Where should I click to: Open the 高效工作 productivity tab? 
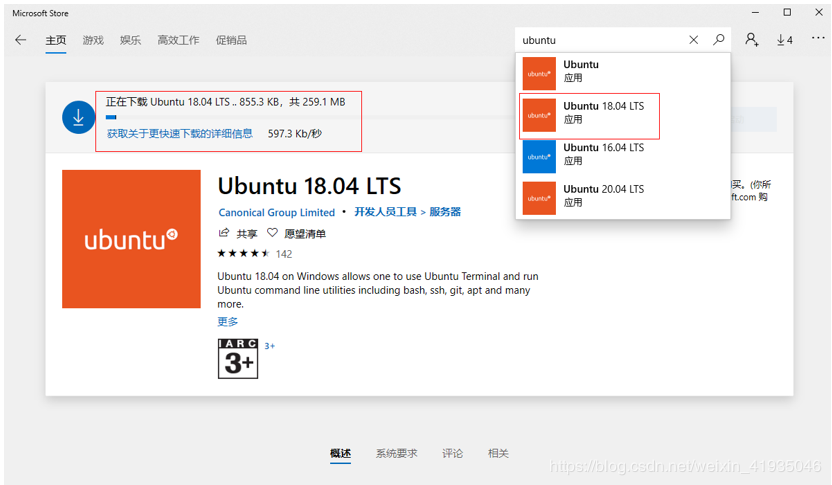(x=178, y=40)
